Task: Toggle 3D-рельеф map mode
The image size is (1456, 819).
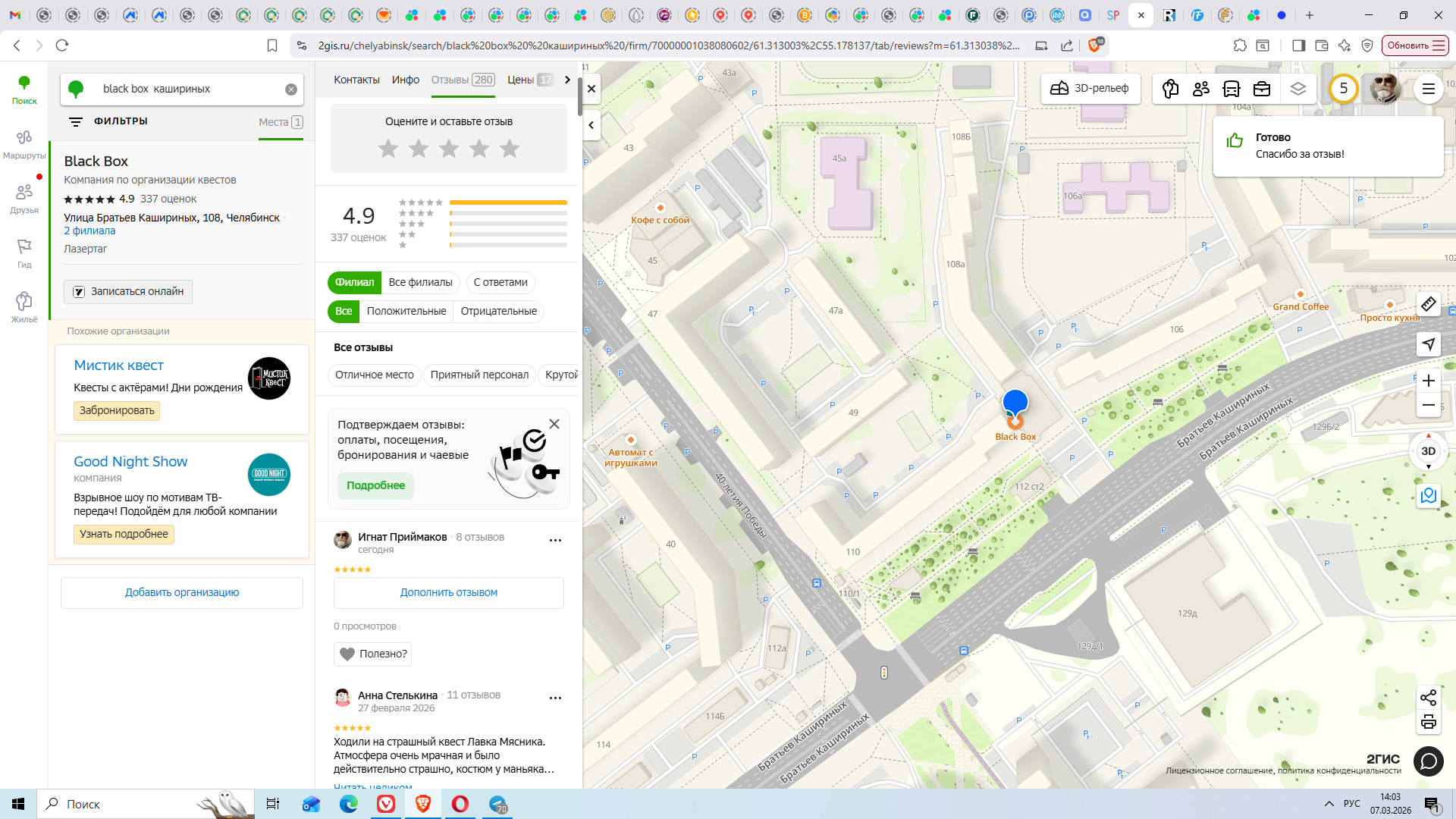Action: tap(1089, 89)
